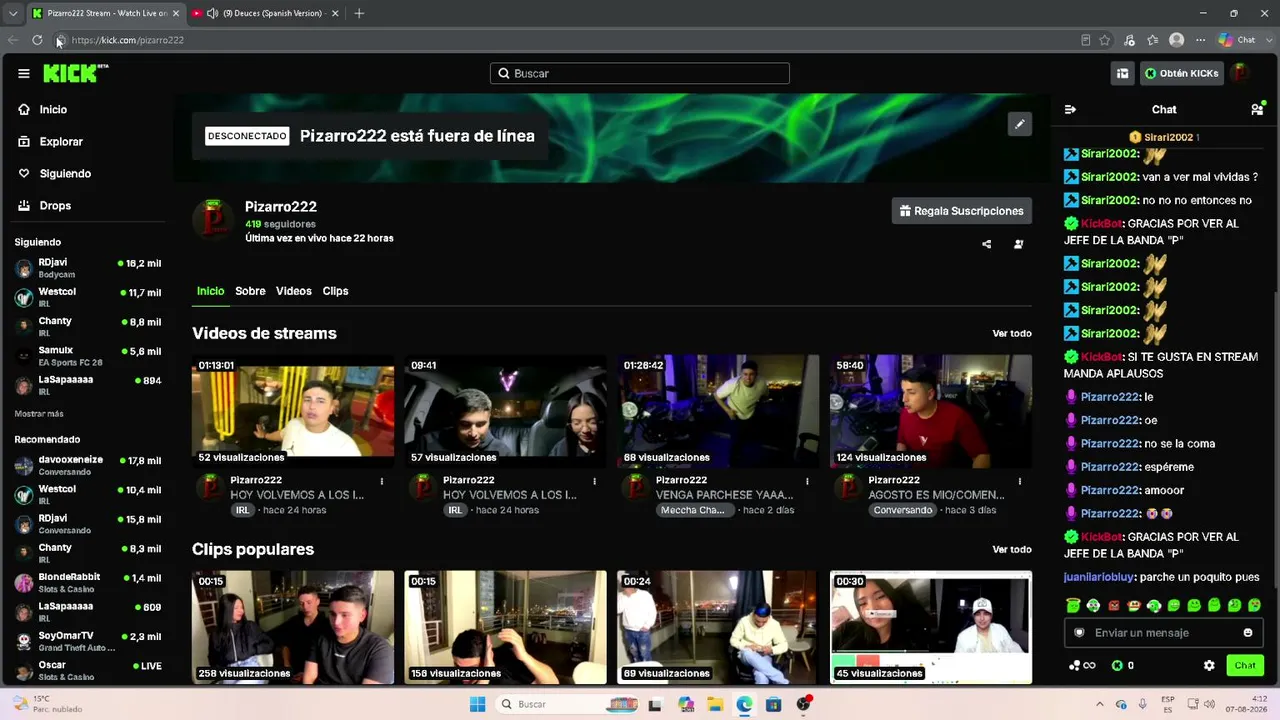Click the Enviar un mensaje chat field

pyautogui.click(x=1163, y=632)
